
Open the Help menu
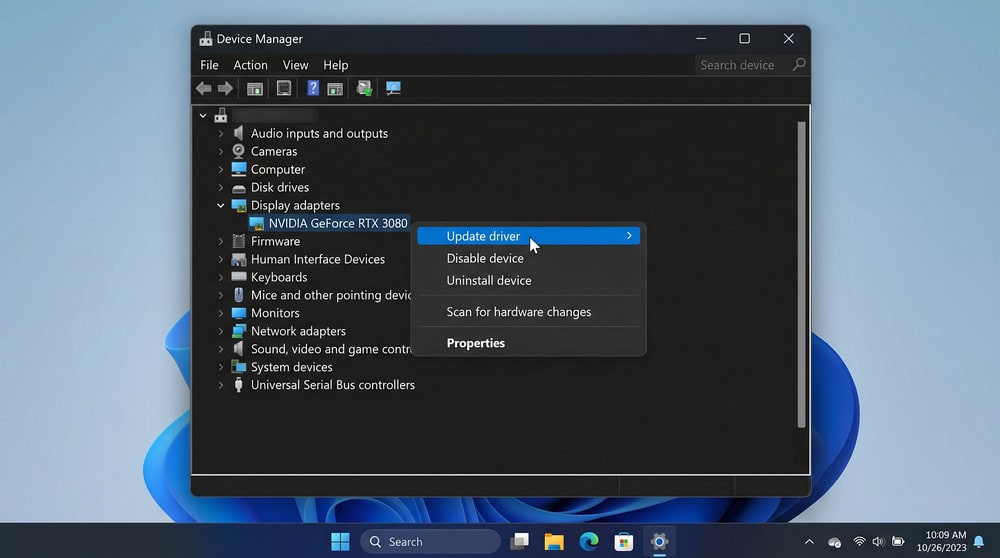335,65
